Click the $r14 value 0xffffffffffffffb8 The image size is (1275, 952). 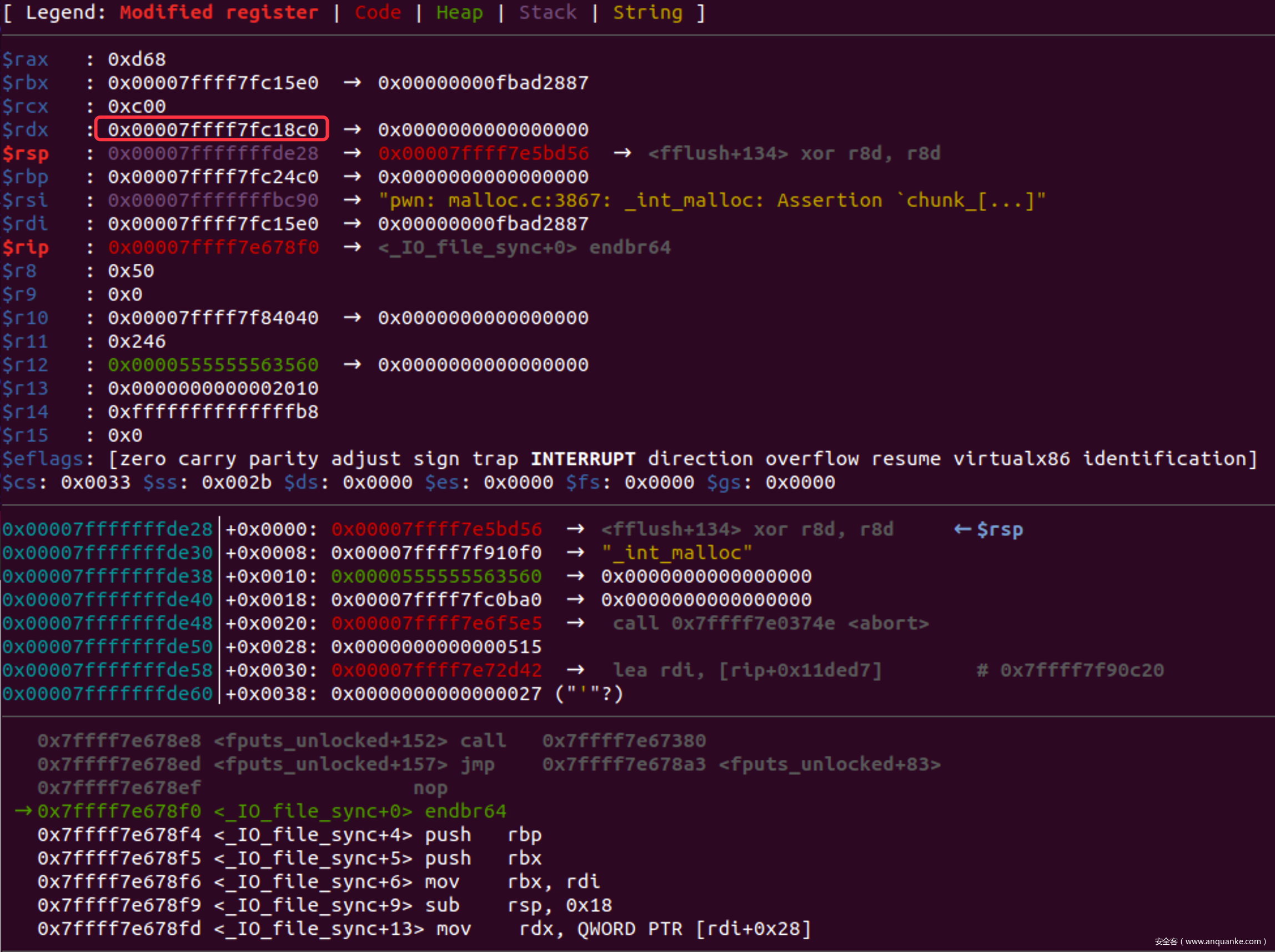[x=213, y=412]
